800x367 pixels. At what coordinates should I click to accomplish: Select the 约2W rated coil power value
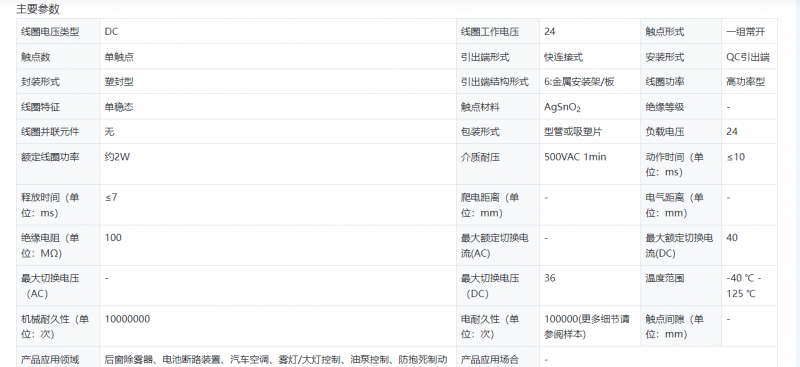click(x=117, y=157)
